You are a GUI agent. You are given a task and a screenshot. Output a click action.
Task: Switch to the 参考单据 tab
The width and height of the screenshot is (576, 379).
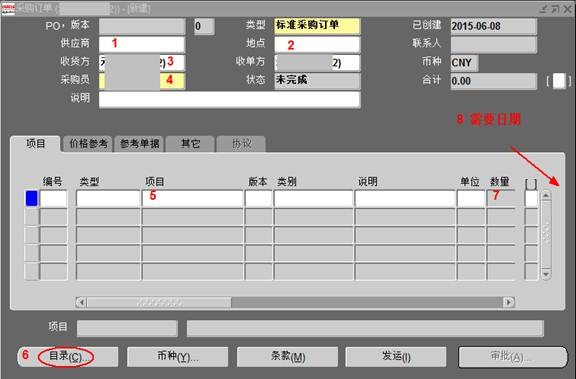139,144
